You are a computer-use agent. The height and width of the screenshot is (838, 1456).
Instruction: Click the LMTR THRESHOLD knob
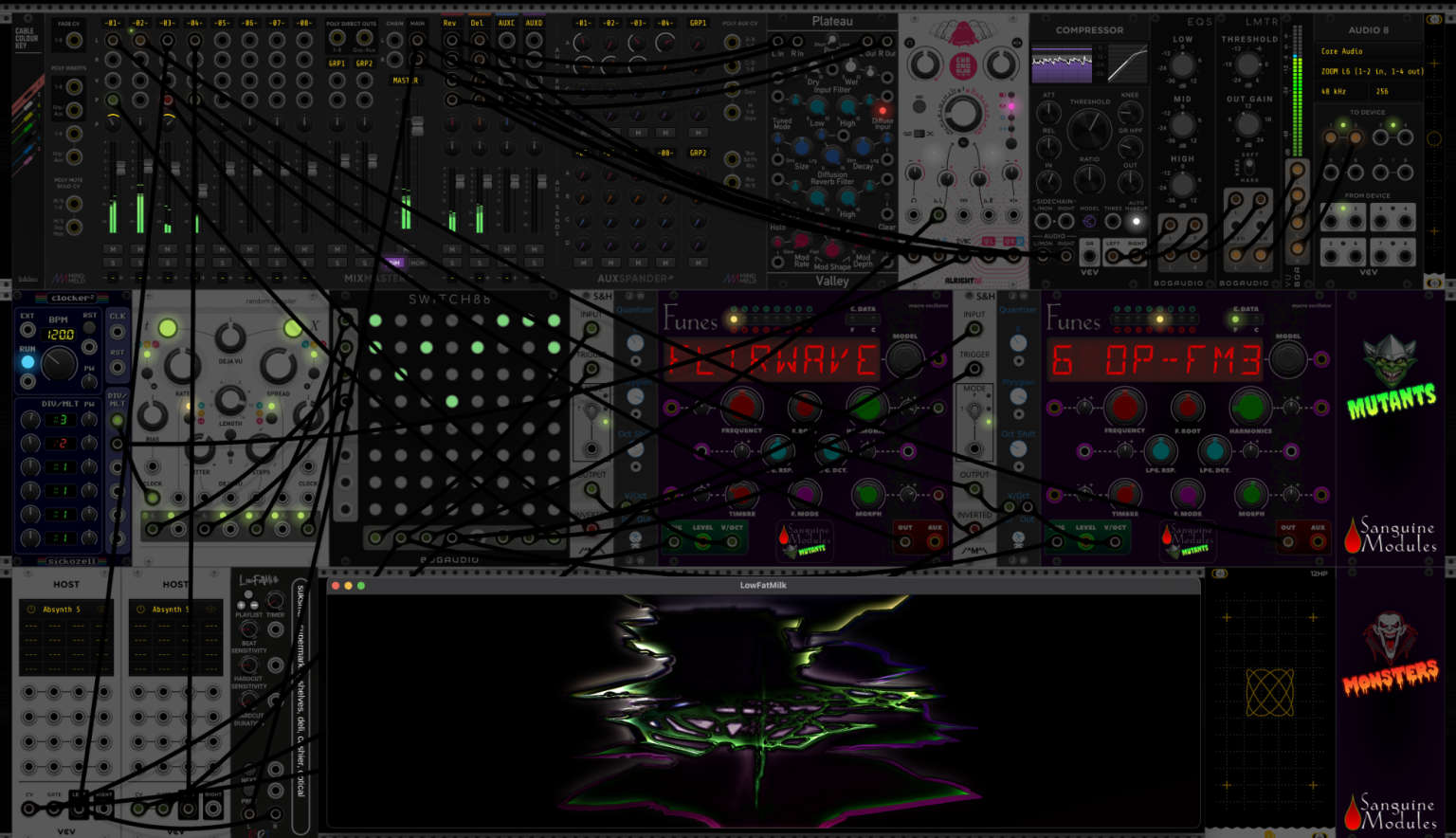[1248, 64]
